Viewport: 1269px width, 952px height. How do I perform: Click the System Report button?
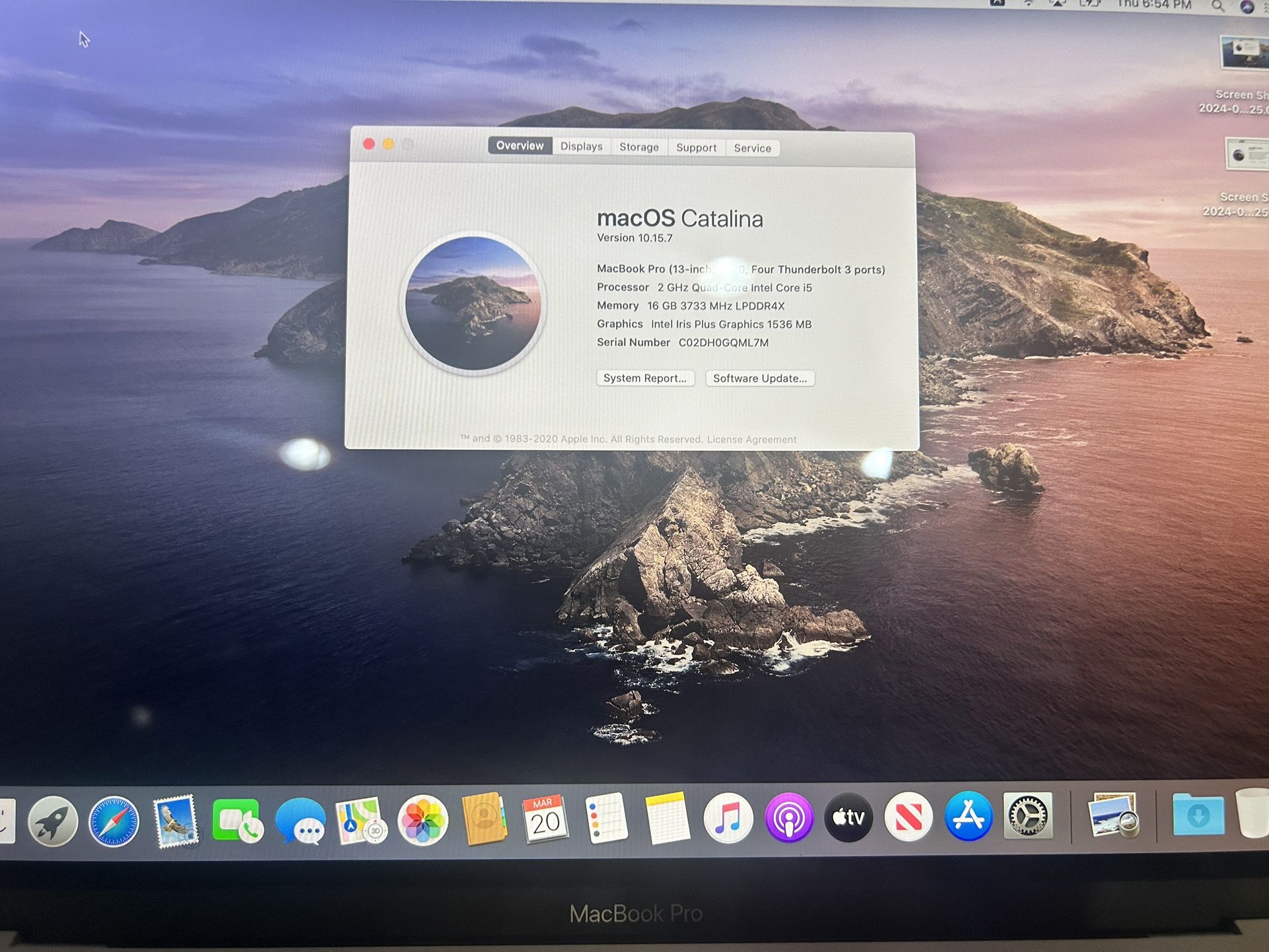pyautogui.click(x=645, y=378)
